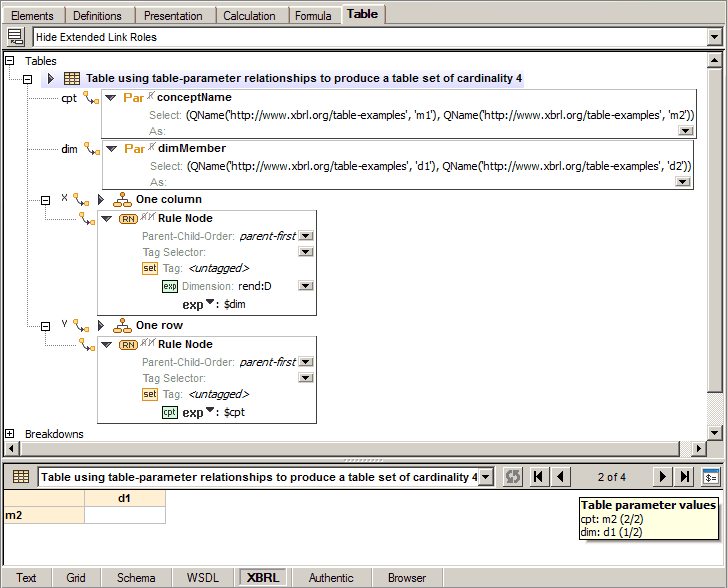This screenshot has width=728, height=588.
Task: Switch to the Schema view tab
Action: click(136, 577)
